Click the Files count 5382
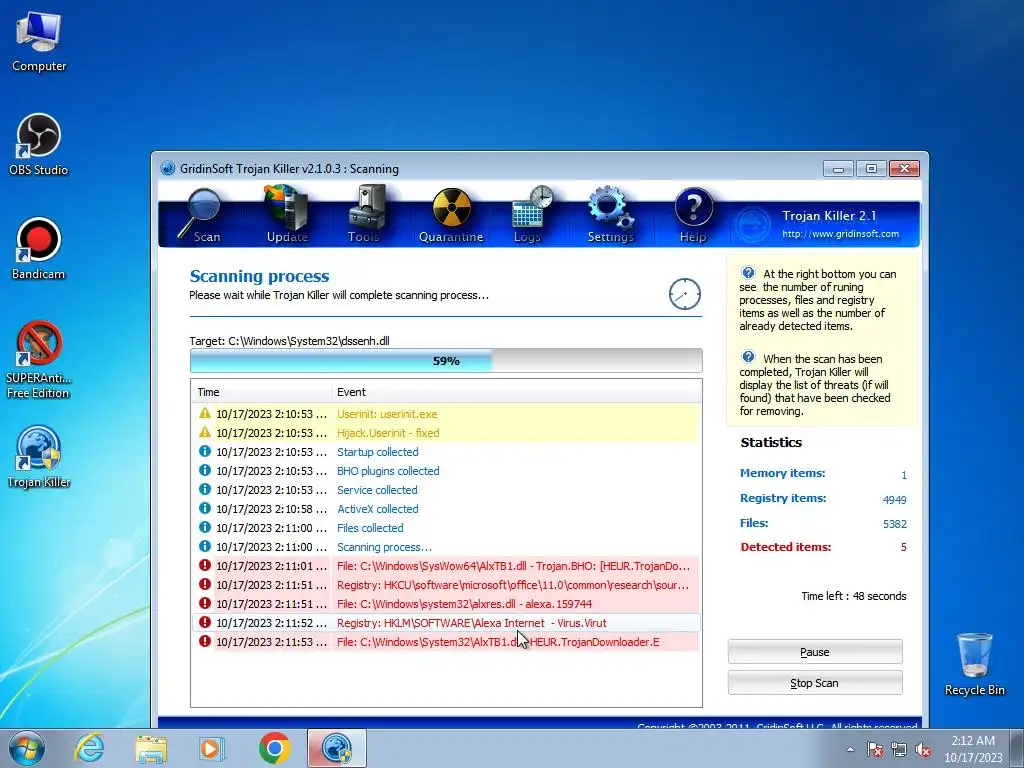 click(x=895, y=524)
